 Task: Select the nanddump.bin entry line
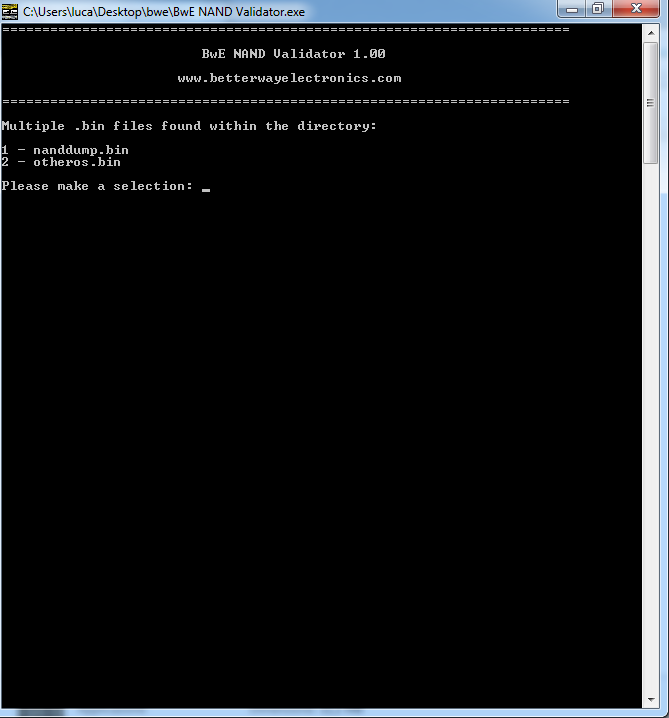pos(65,150)
